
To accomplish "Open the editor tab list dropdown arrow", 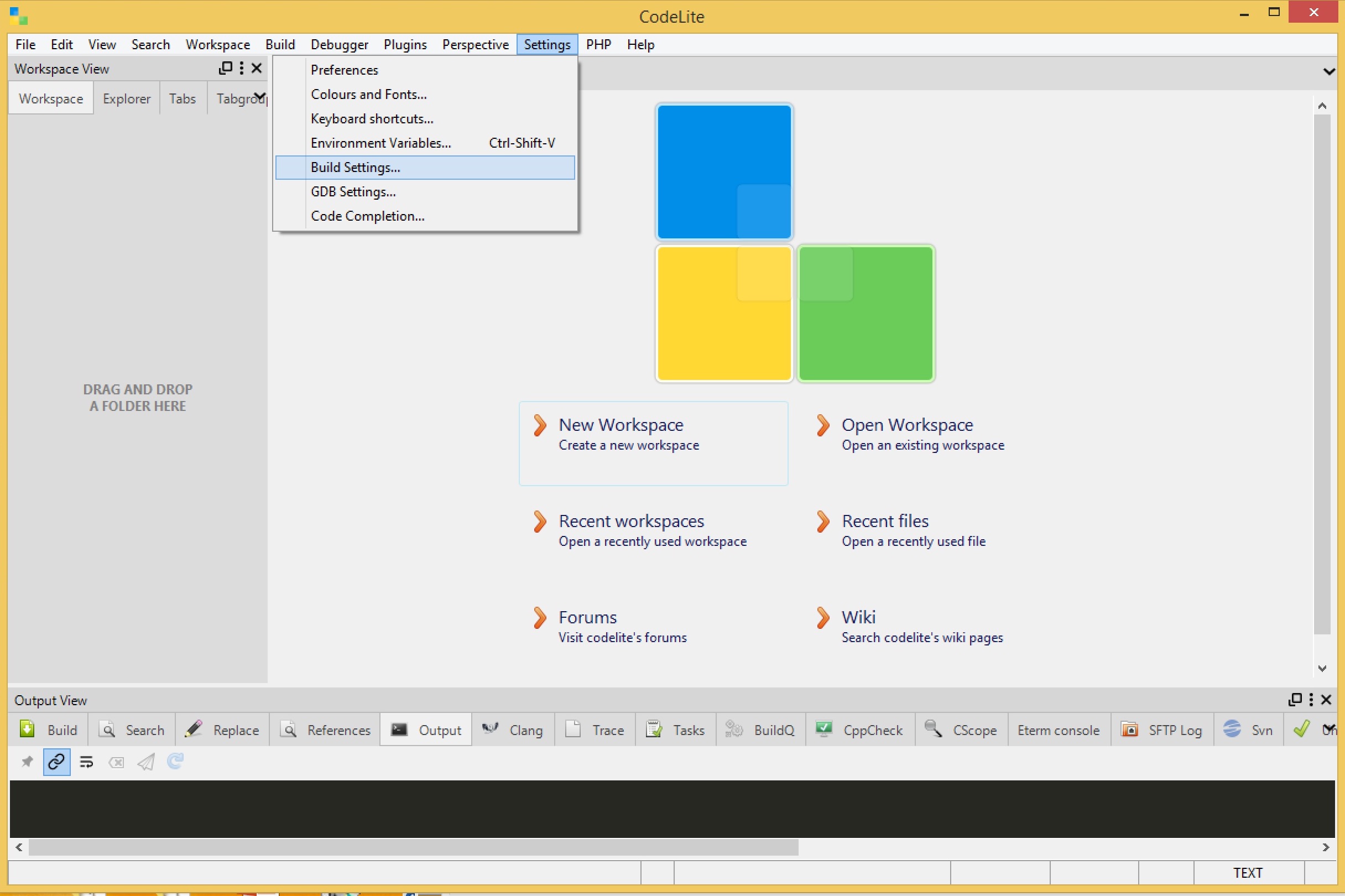I will (x=1329, y=71).
